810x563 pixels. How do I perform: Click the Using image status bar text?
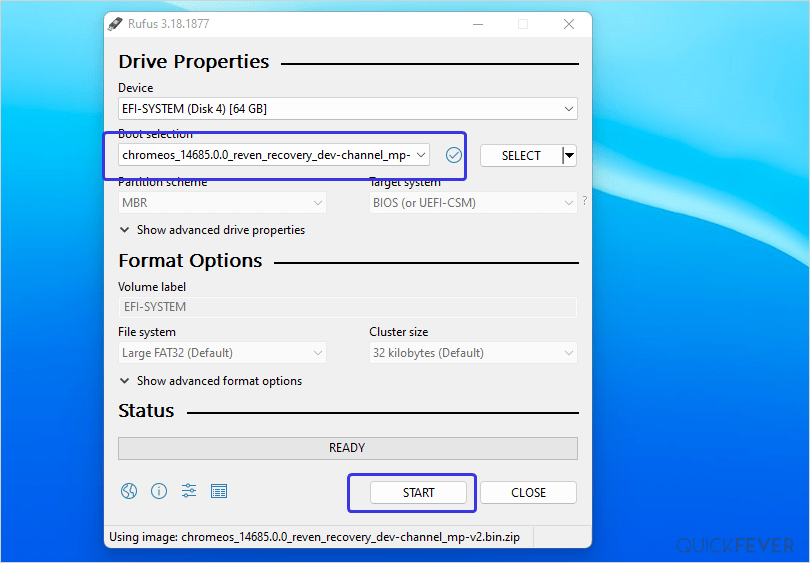pyautogui.click(x=315, y=537)
